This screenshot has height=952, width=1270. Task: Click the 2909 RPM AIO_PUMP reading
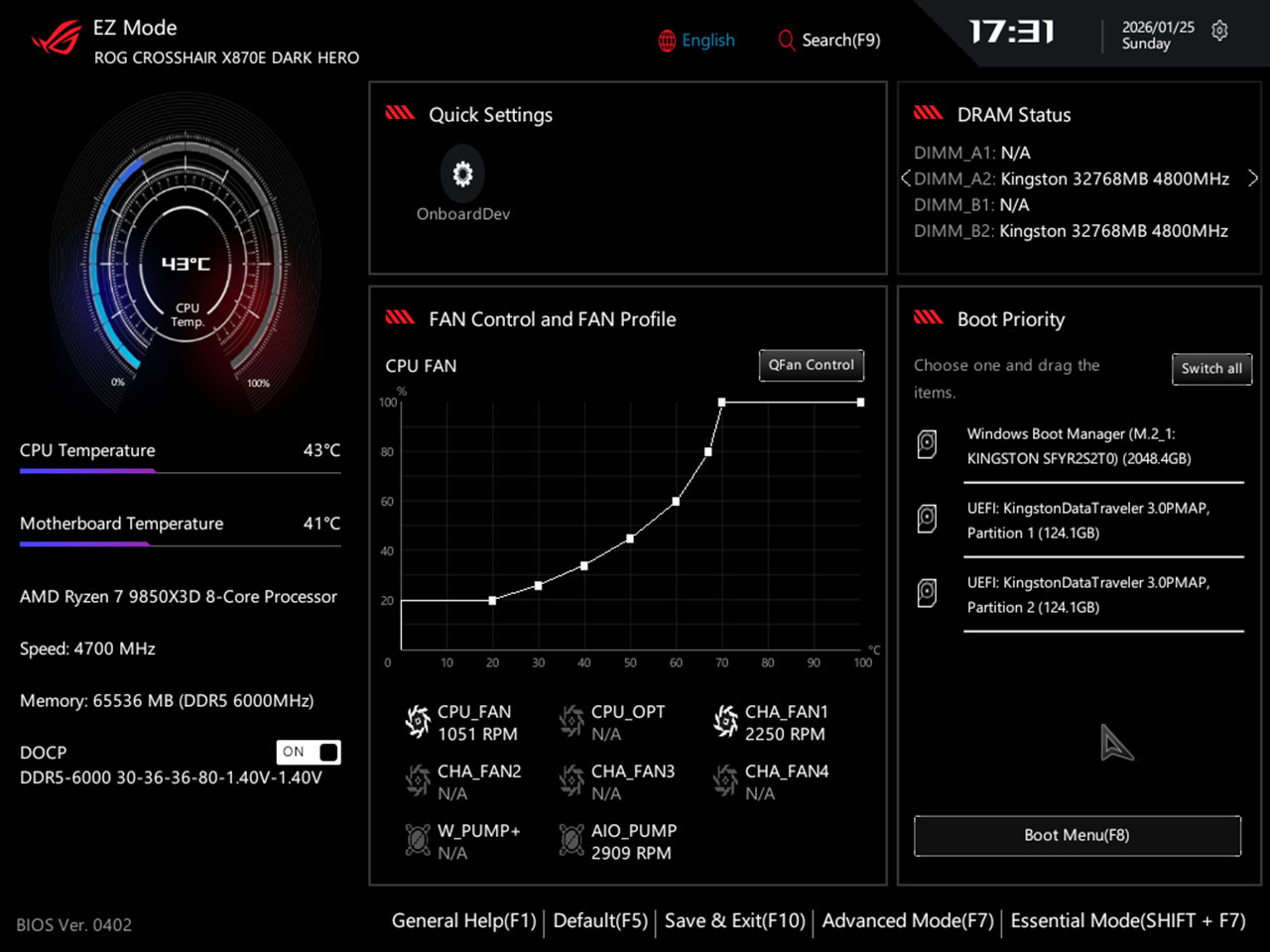click(x=631, y=854)
